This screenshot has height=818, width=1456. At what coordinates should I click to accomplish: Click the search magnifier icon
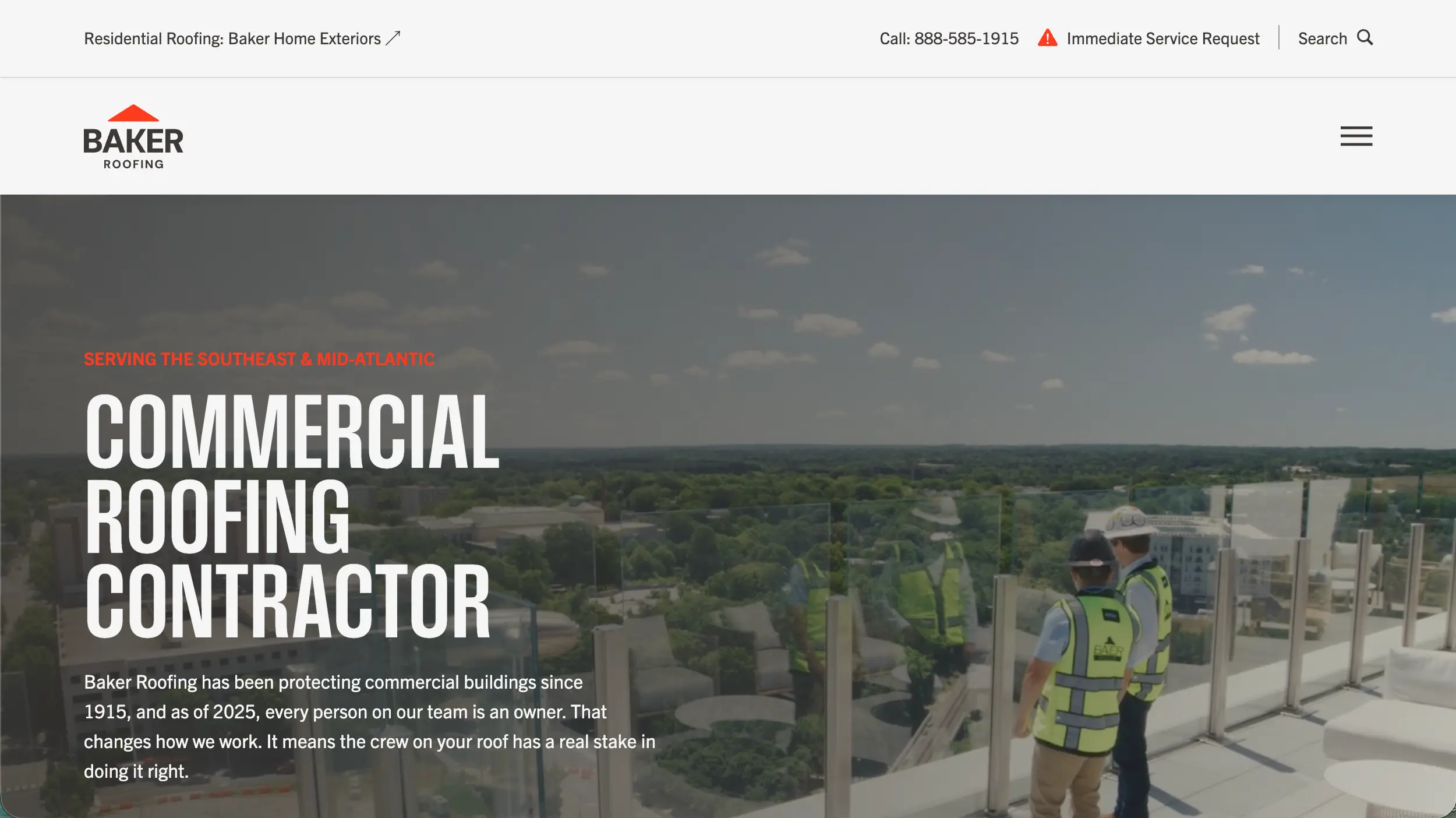(x=1365, y=38)
